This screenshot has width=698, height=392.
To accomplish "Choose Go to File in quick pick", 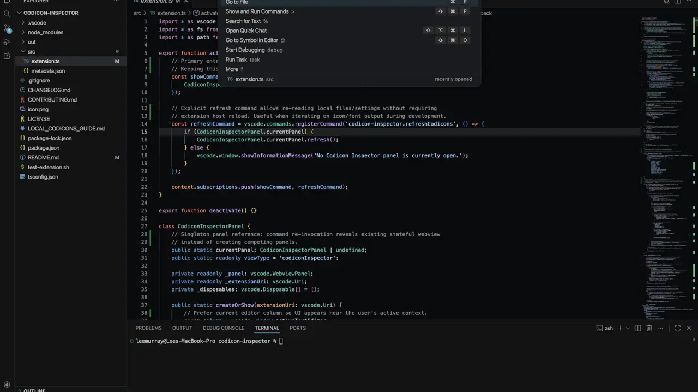I will point(349,3).
